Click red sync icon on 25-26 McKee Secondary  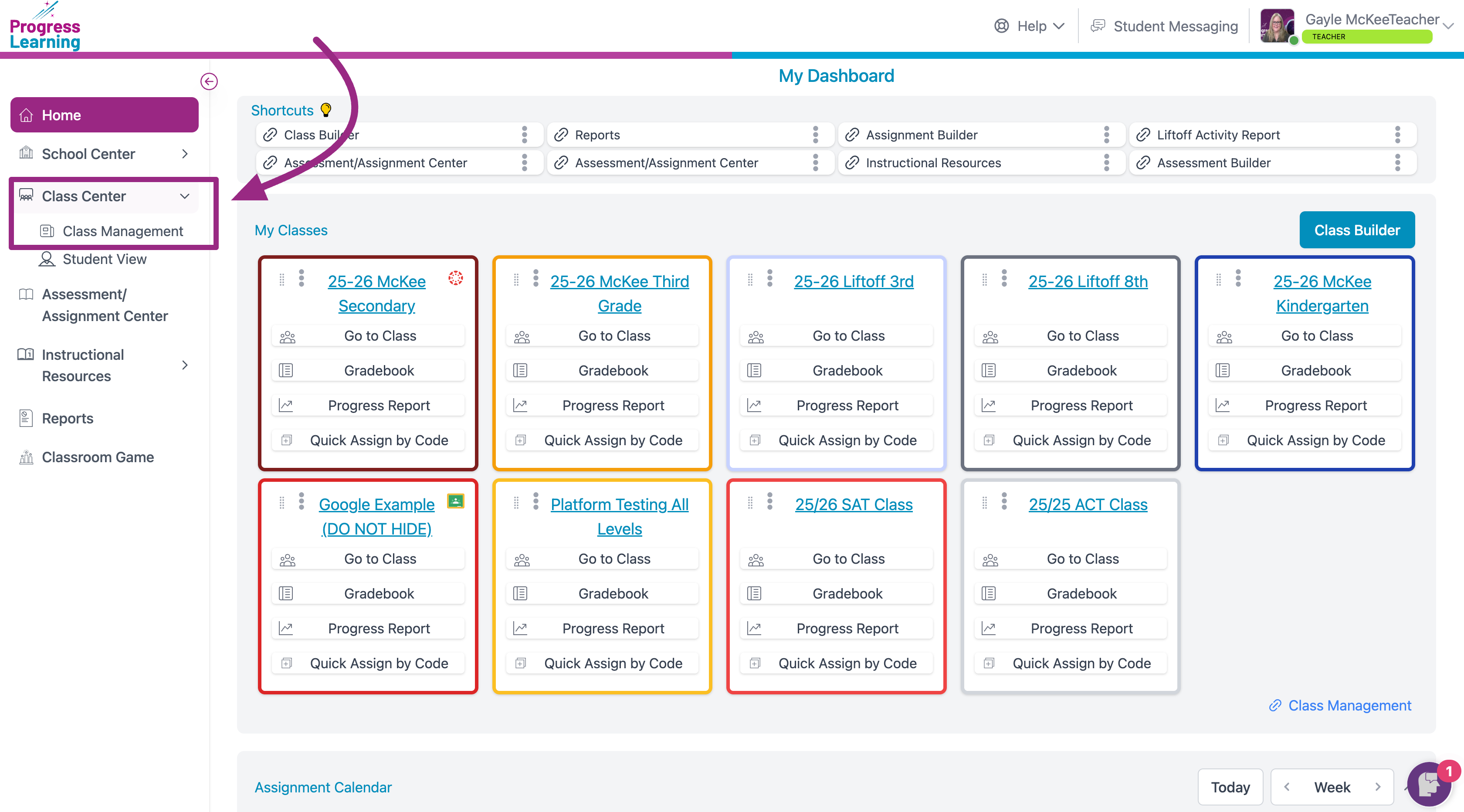click(x=455, y=278)
